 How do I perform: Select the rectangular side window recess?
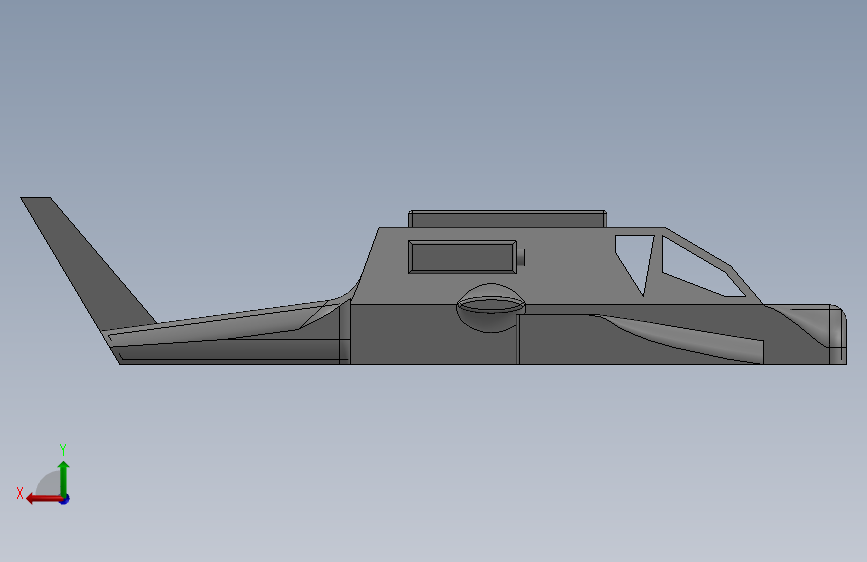coord(462,257)
